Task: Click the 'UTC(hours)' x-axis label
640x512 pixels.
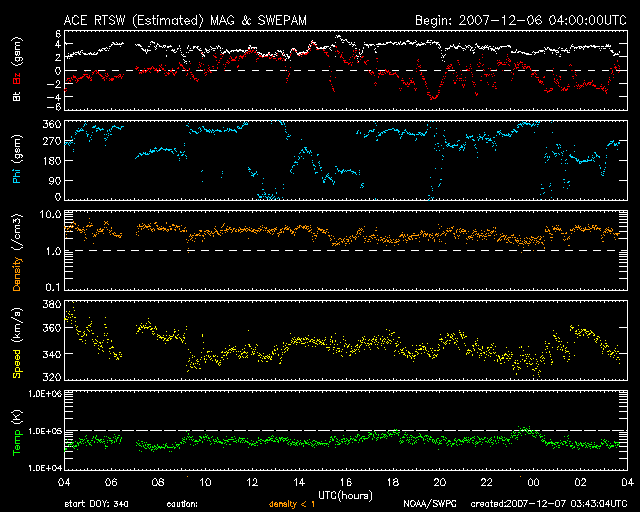Action: click(x=345, y=496)
